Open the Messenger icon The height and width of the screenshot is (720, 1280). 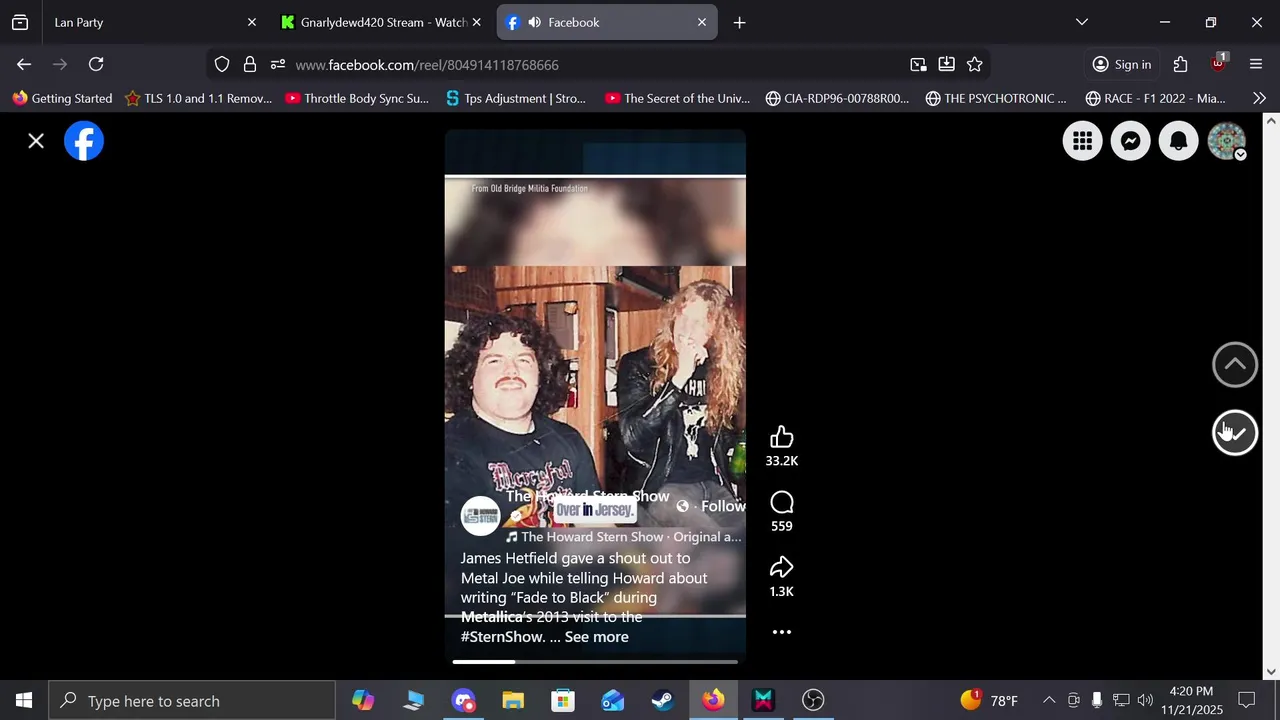click(1131, 141)
